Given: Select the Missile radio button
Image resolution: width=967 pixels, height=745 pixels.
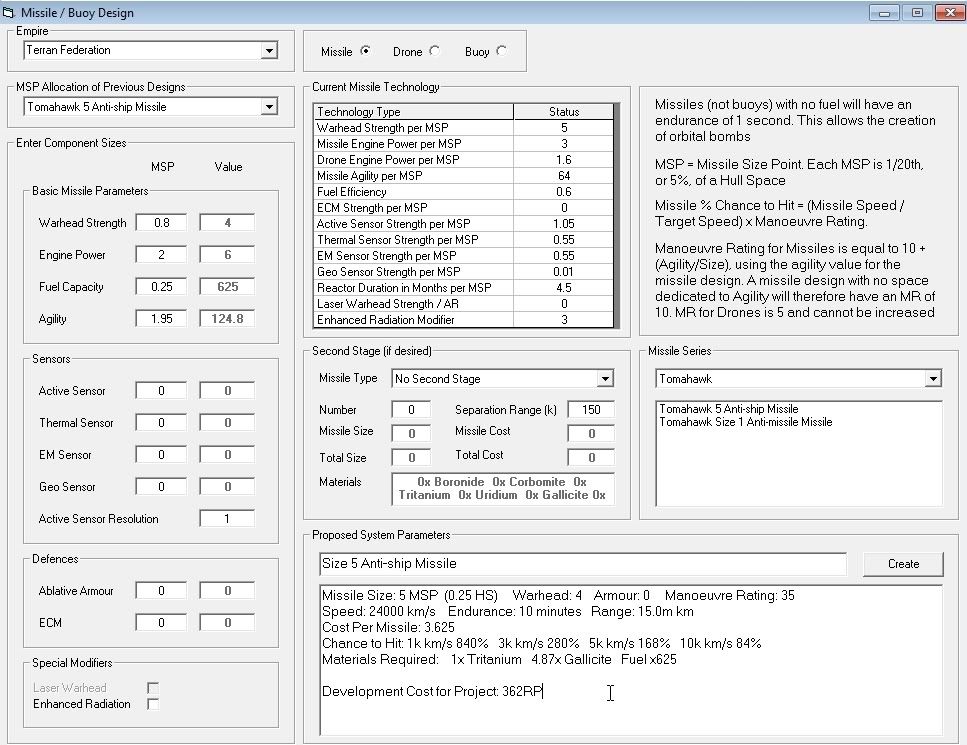Looking at the screenshot, I should pyautogui.click(x=366, y=51).
